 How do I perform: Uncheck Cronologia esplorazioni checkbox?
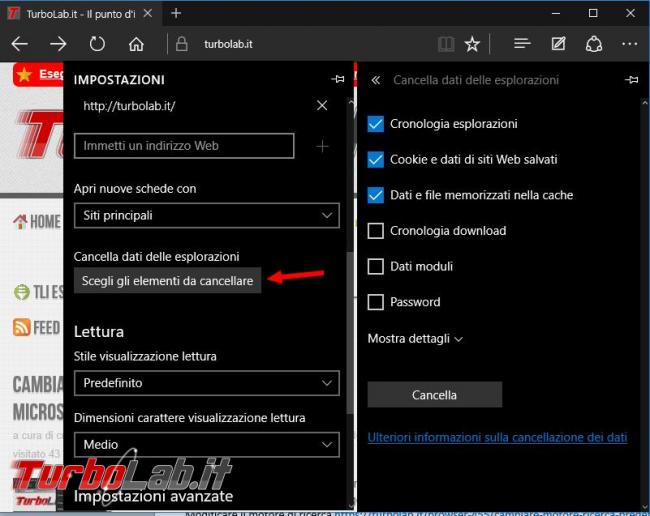click(376, 124)
